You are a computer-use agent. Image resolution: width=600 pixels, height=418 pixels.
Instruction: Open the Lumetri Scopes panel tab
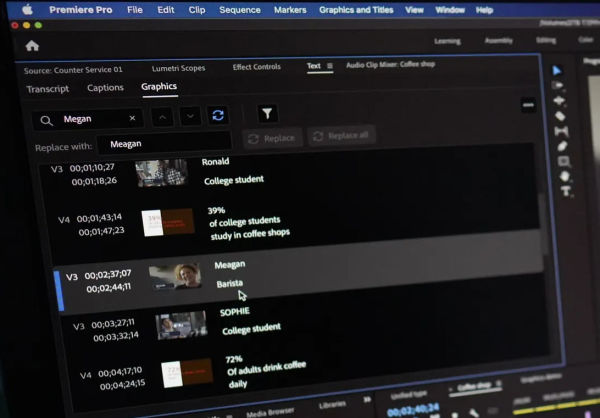tap(178, 69)
